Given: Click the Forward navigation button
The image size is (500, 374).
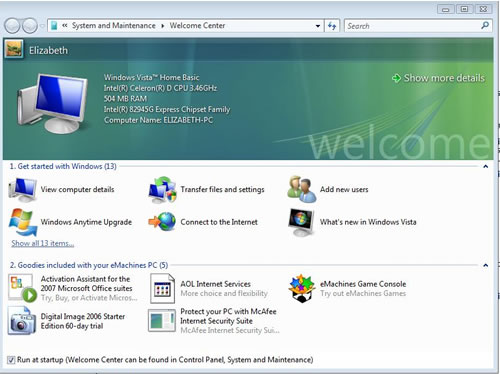Looking at the screenshot, I should tap(30, 26).
